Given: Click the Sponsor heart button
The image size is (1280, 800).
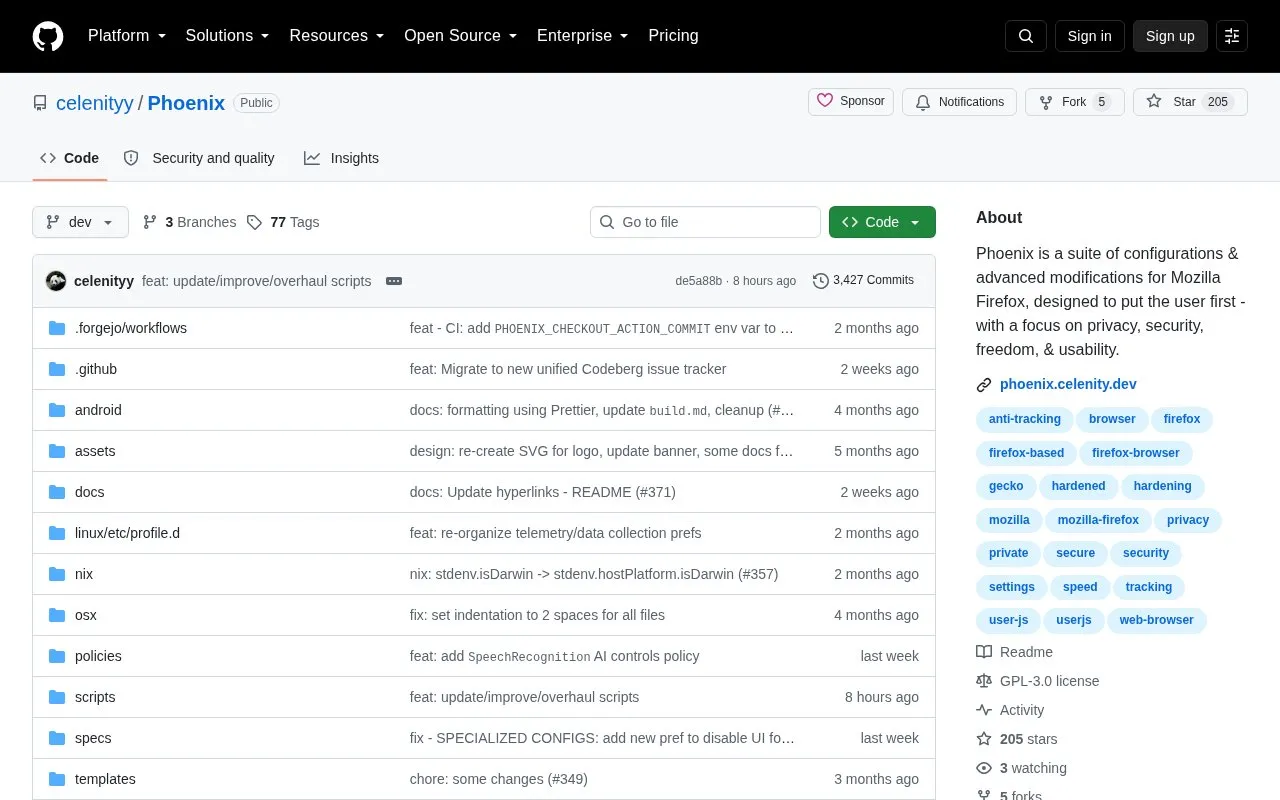Looking at the screenshot, I should click(x=851, y=102).
